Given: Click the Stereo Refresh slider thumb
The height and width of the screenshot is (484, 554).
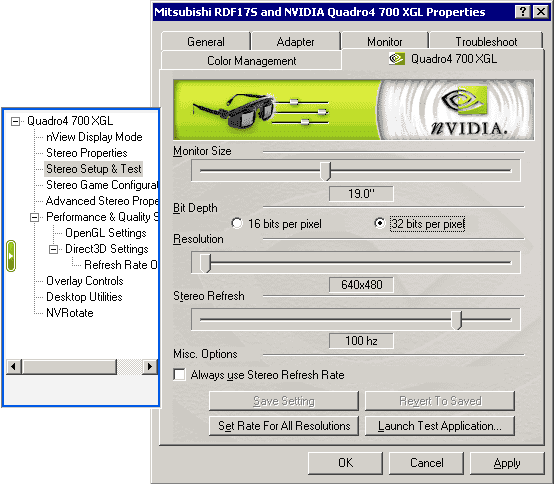Looking at the screenshot, I should point(456,320).
